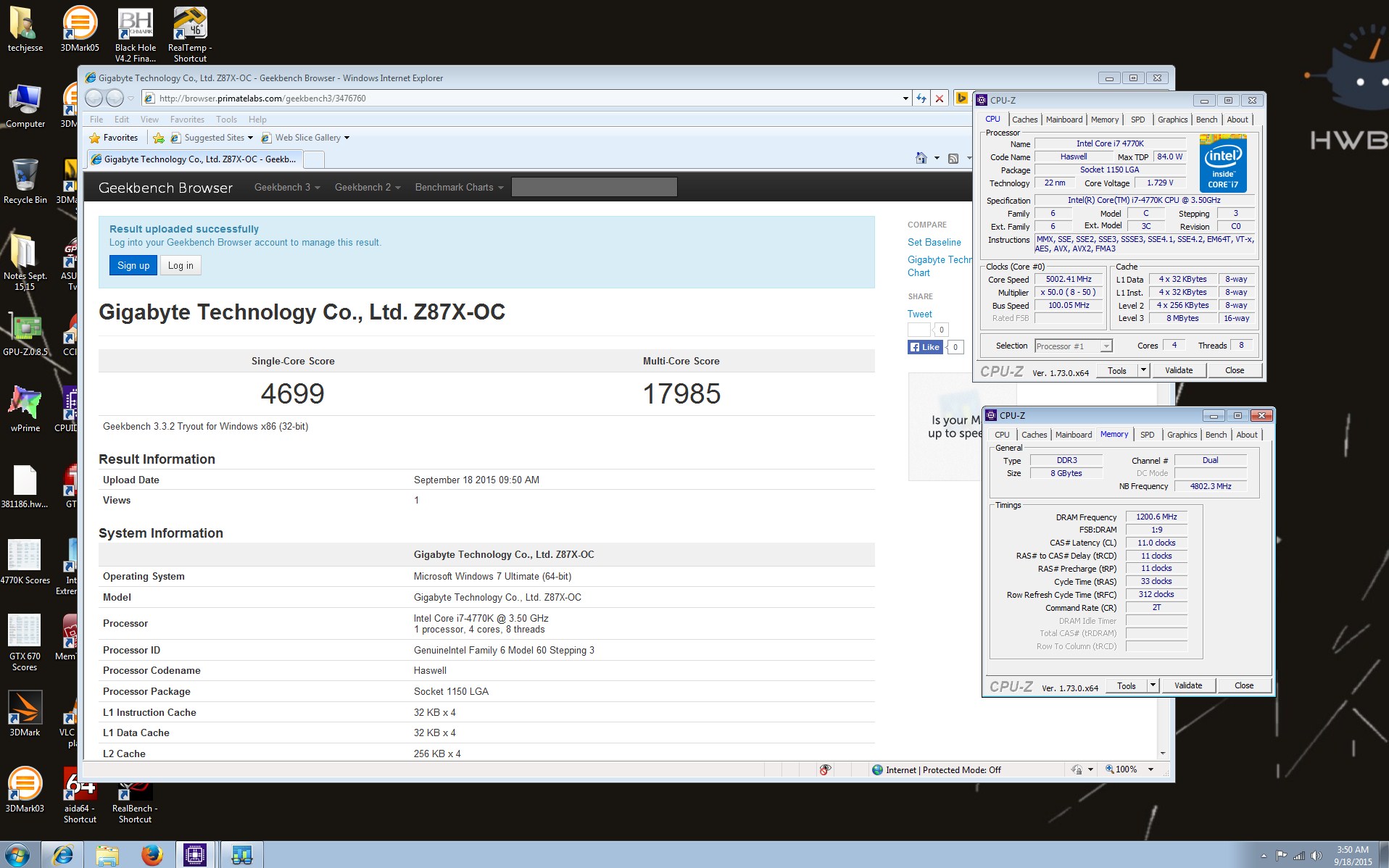Click the Geekbench search field
The width and height of the screenshot is (1389, 868).
coord(594,187)
